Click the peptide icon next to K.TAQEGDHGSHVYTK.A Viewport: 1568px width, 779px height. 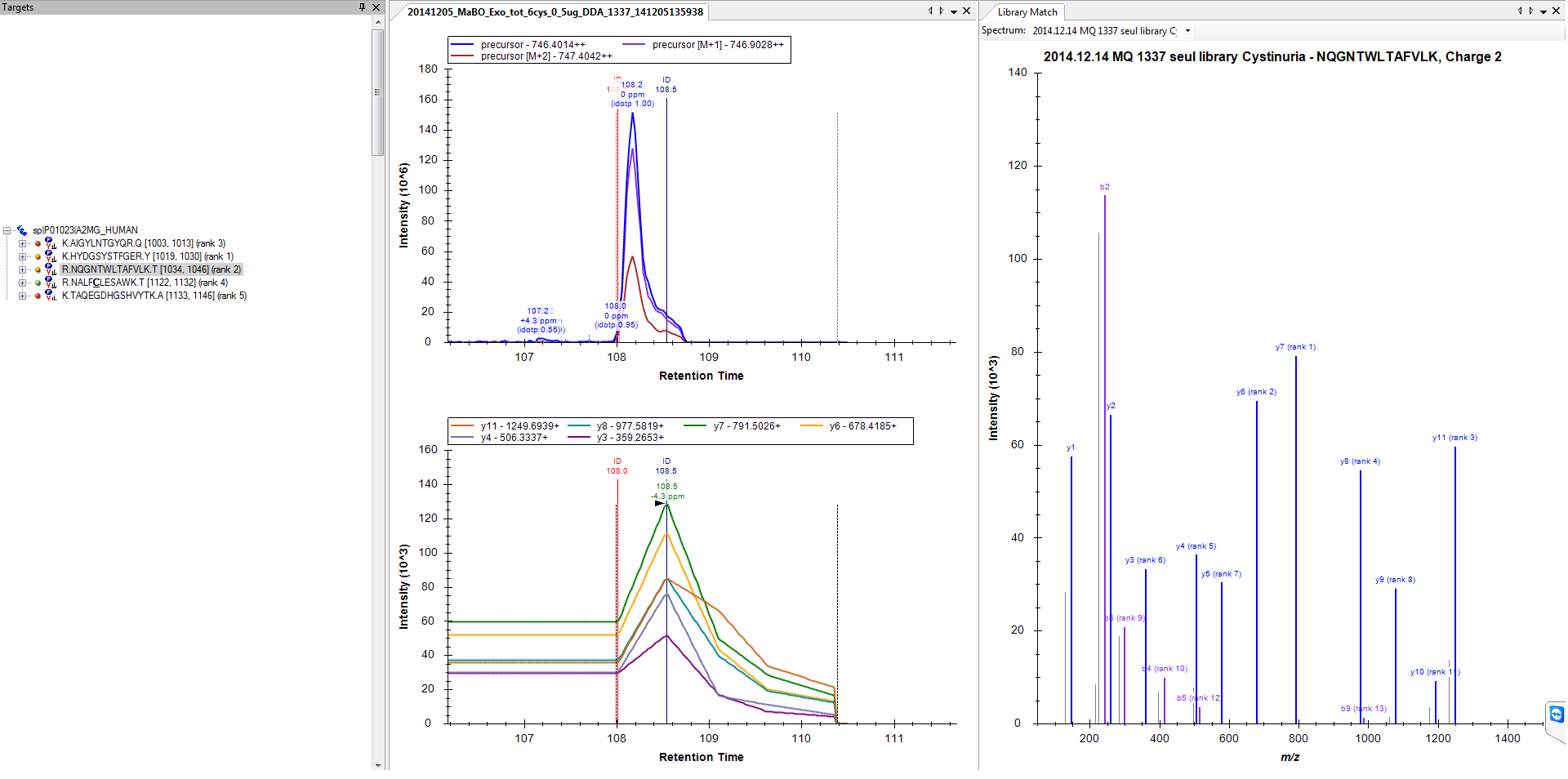coord(51,296)
